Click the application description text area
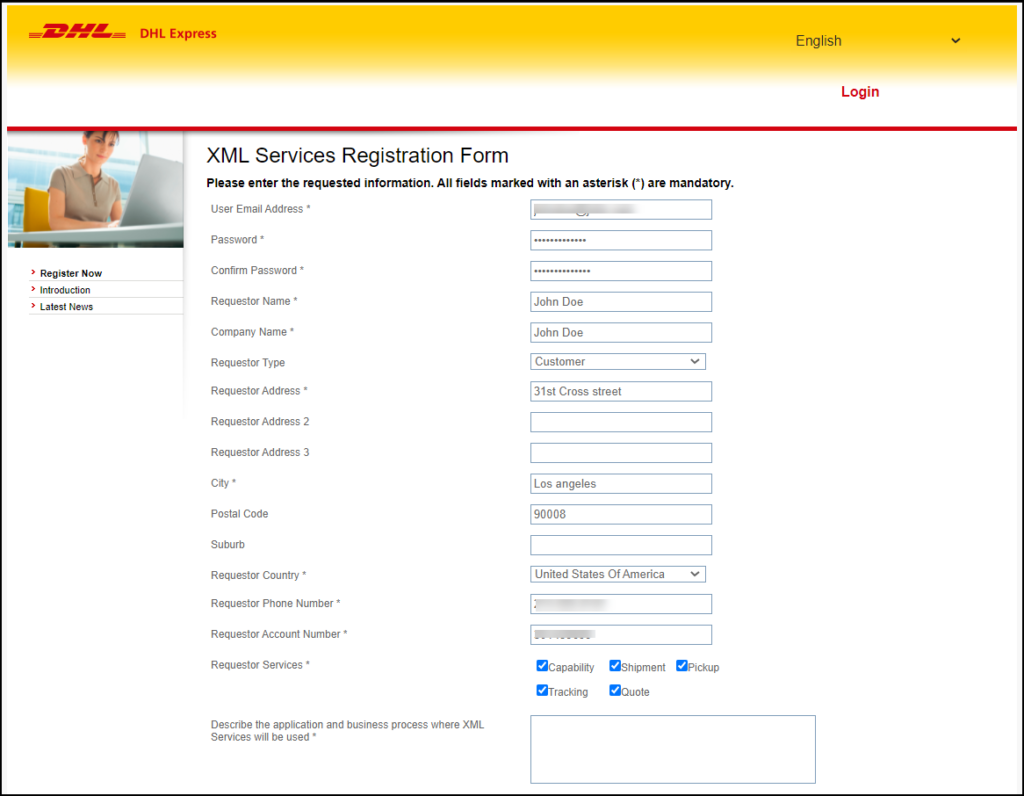Screen dimensions: 1024x796 click(672, 749)
